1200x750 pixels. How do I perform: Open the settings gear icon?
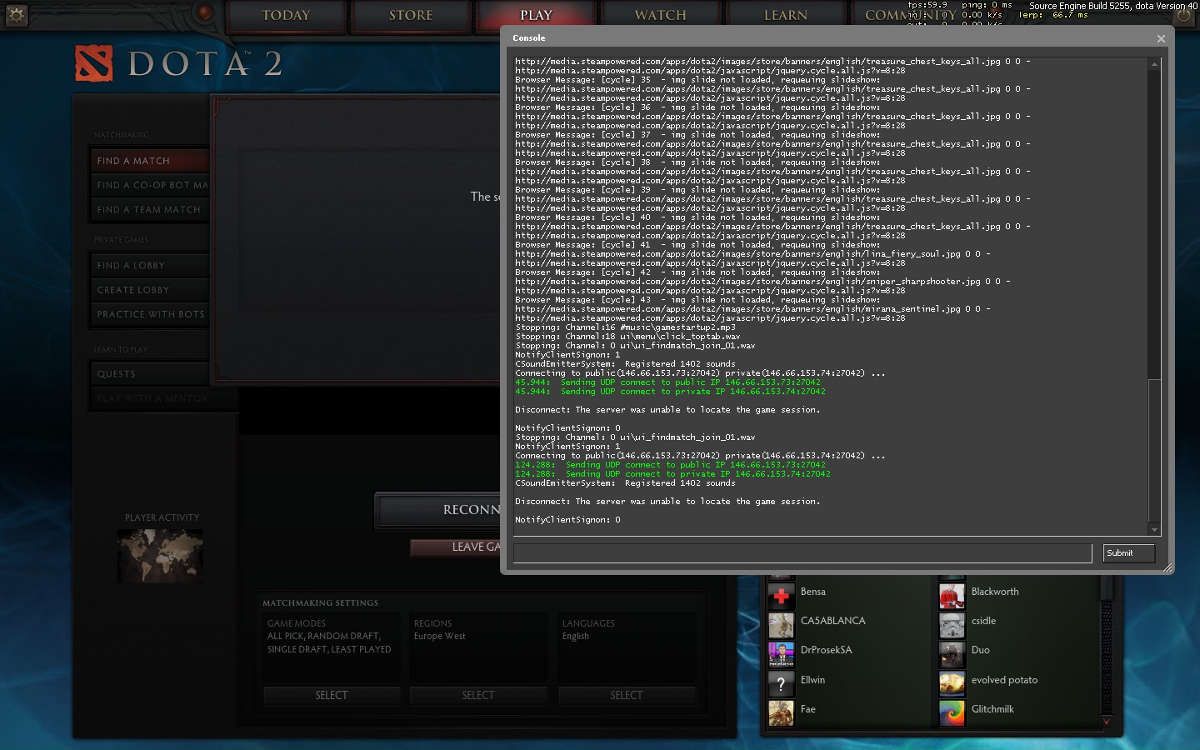click(16, 14)
